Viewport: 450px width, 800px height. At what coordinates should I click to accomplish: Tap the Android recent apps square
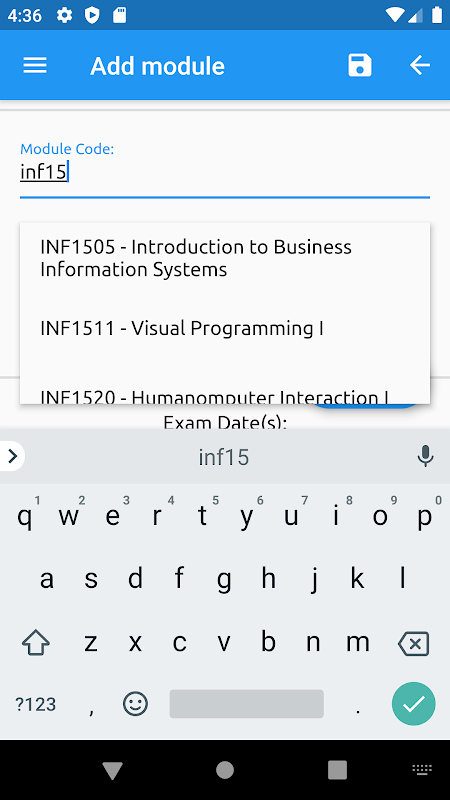(337, 770)
